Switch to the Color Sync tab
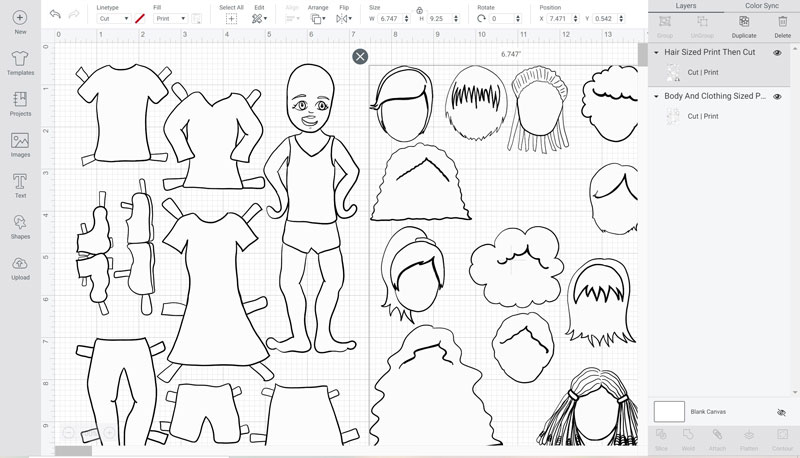This screenshot has width=800, height=458. coord(762,6)
